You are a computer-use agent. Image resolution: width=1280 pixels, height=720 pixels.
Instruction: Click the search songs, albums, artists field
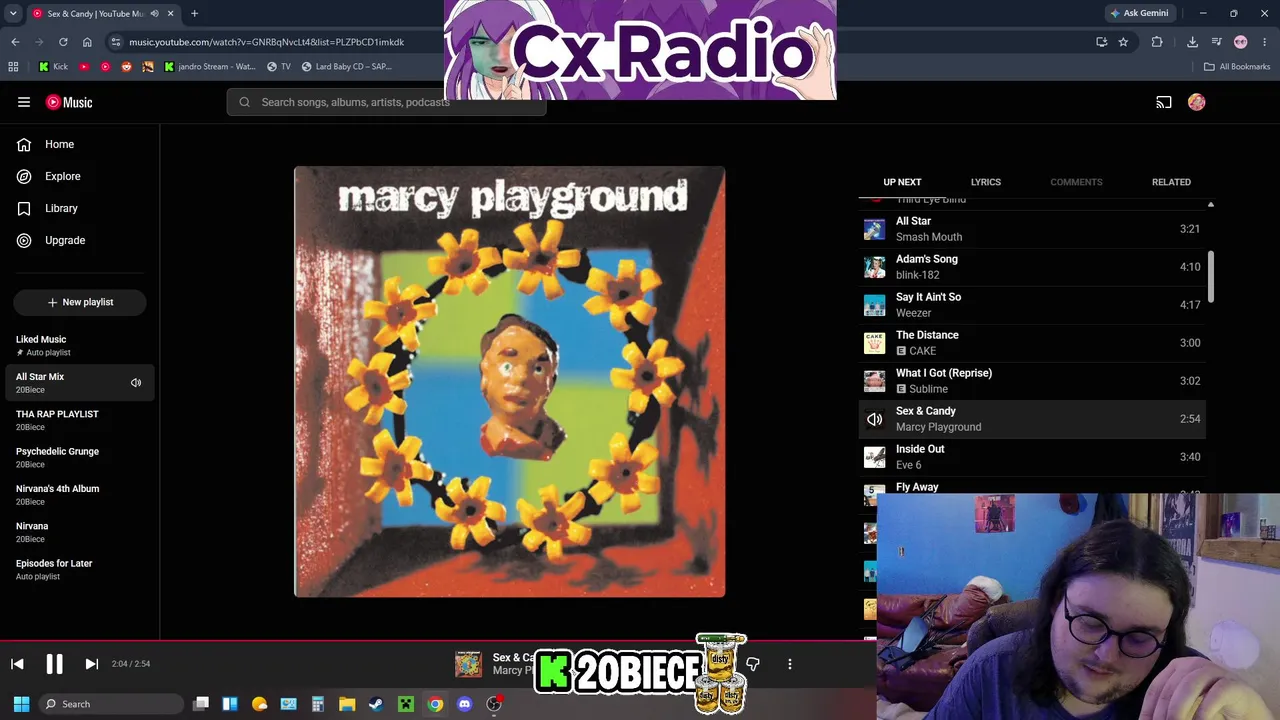click(x=387, y=102)
